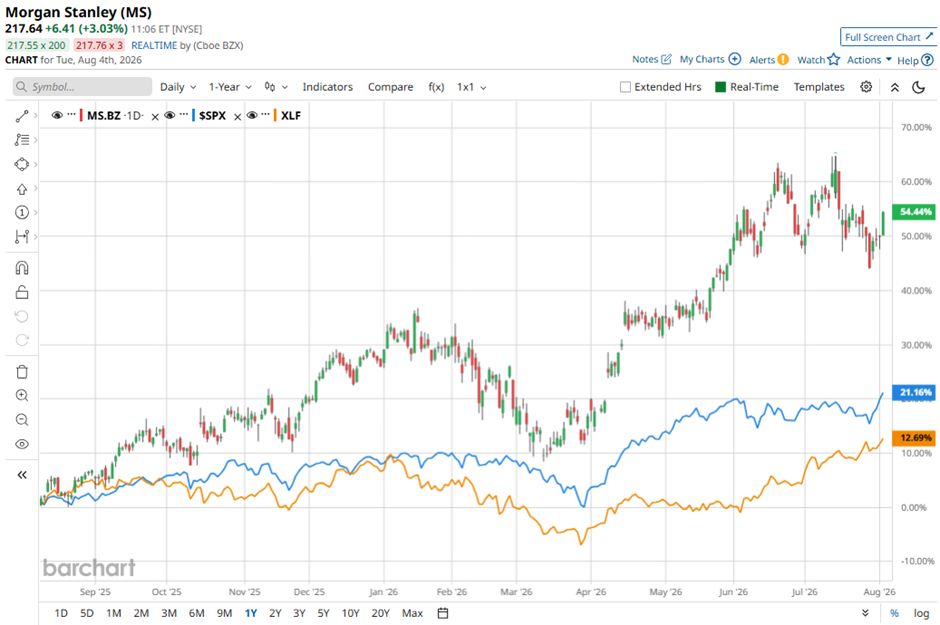
Task: Select the trend line drawing tool
Action: 22,116
